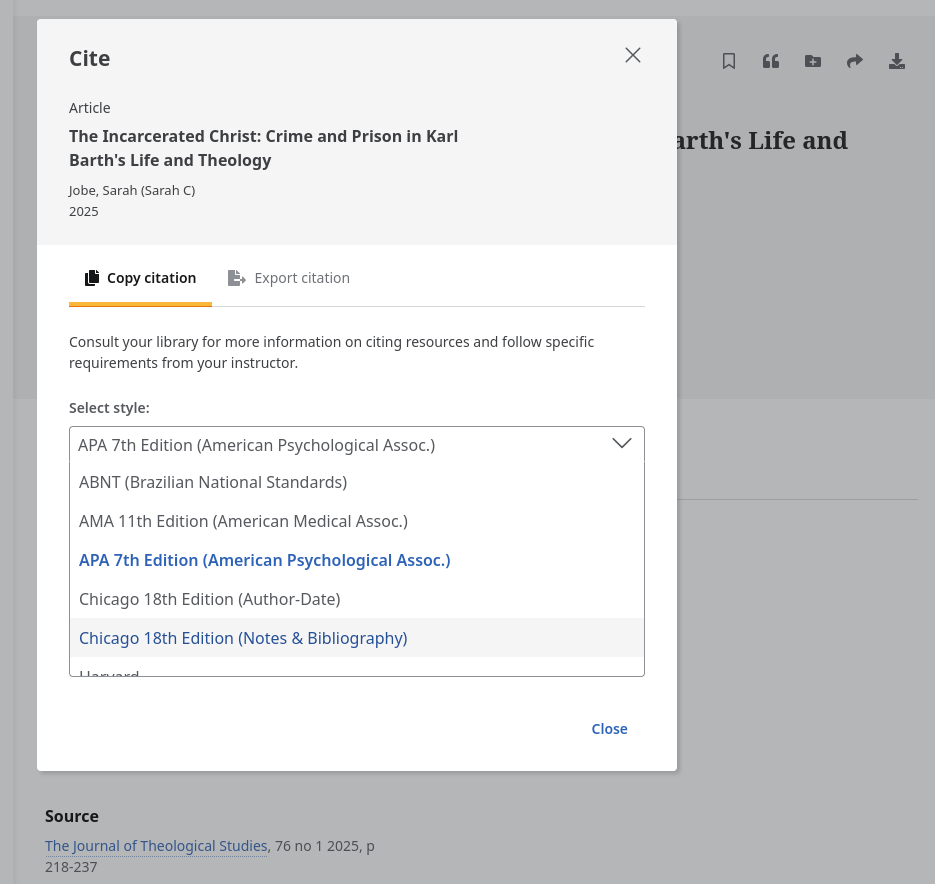
Task: Click the copy icon beside Copy citation
Action: (92, 277)
